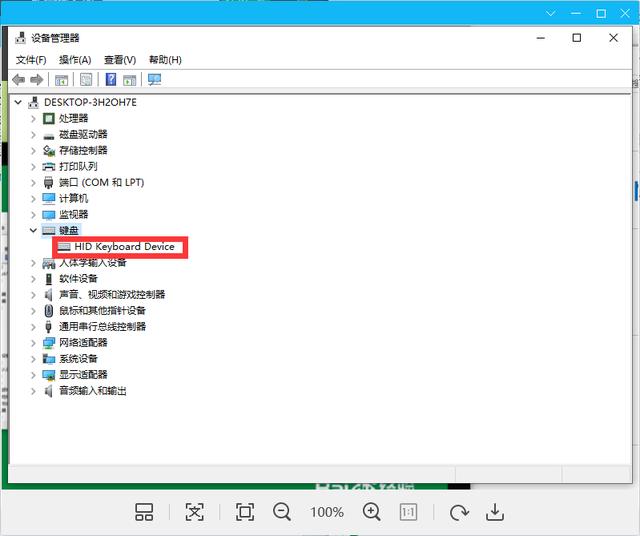Click the HID Keyboard Device icon
Viewport: 640px width, 536px height.
(64, 247)
